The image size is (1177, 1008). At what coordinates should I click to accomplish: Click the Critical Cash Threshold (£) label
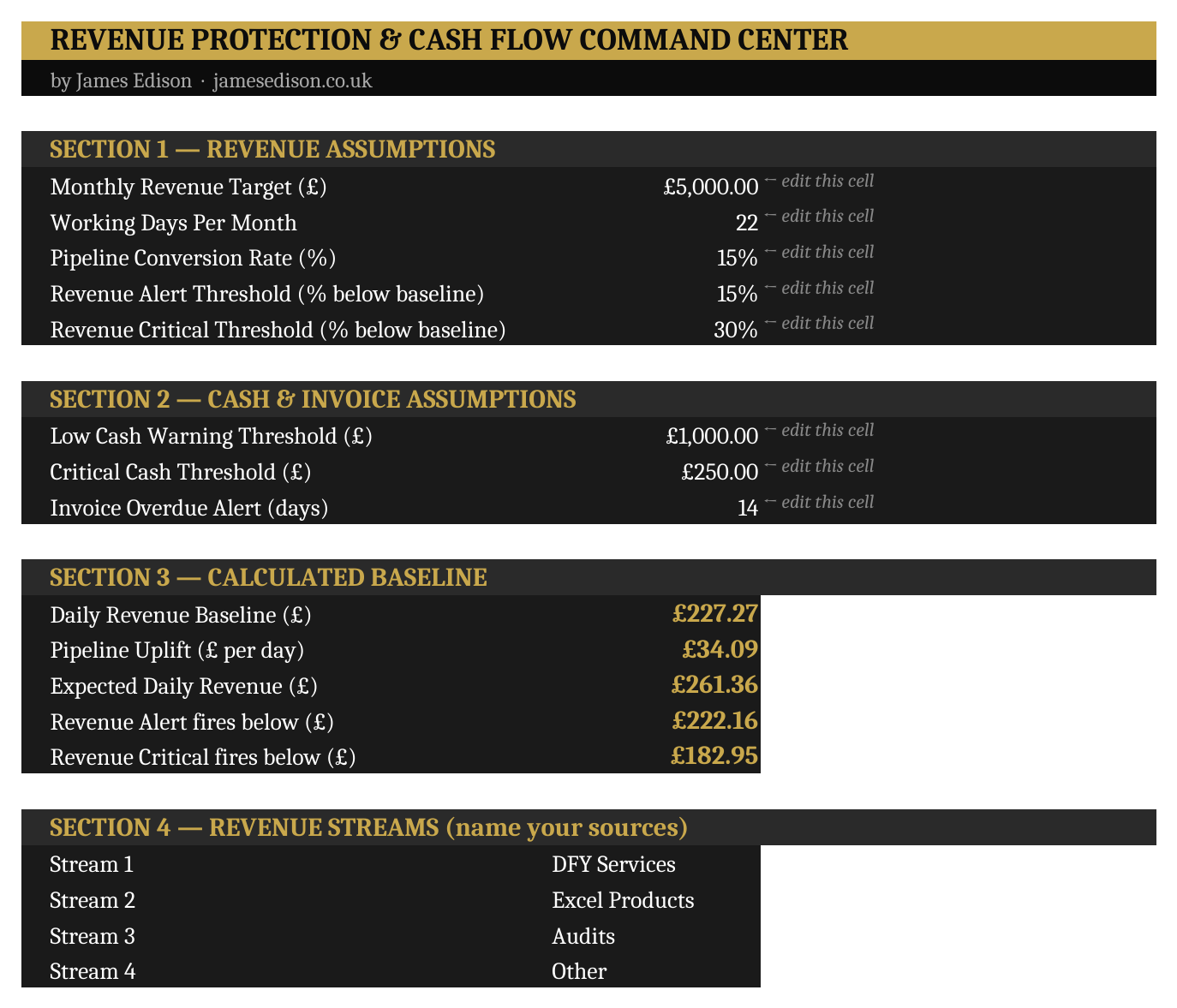coord(181,473)
